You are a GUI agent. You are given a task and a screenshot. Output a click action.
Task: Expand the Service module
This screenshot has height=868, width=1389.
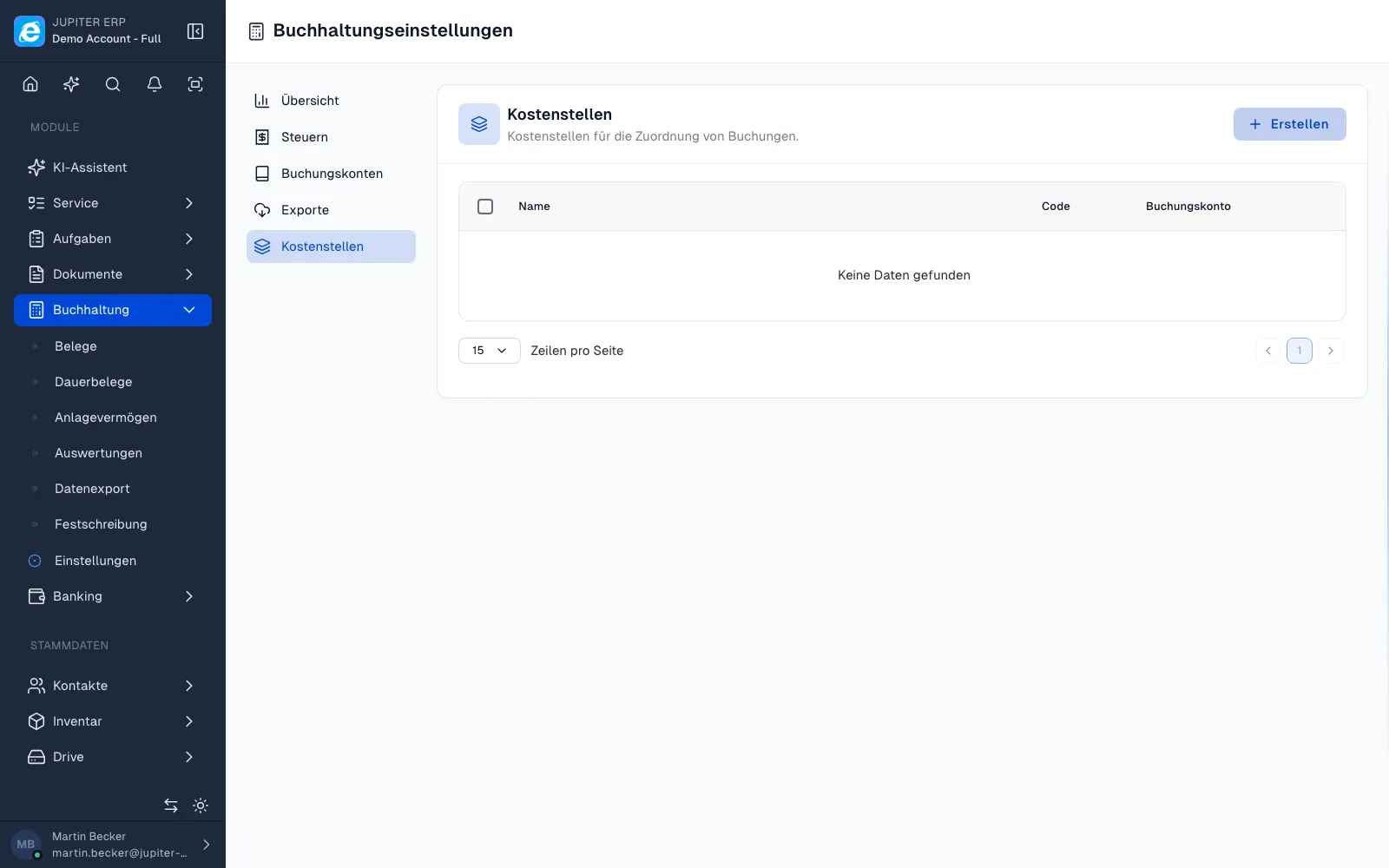[x=113, y=203]
